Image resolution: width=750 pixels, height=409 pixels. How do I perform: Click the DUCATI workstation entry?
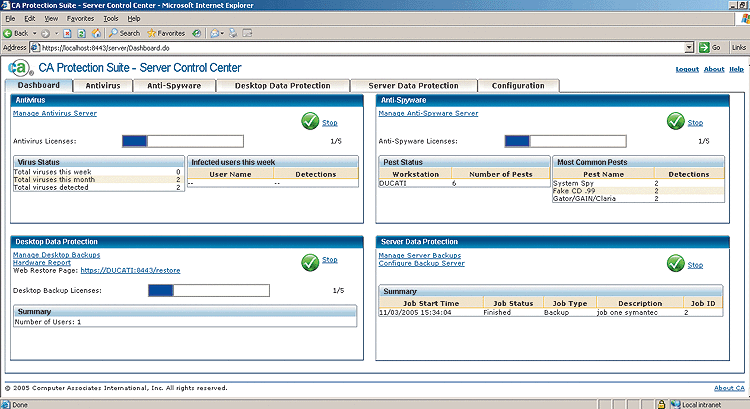(x=393, y=183)
